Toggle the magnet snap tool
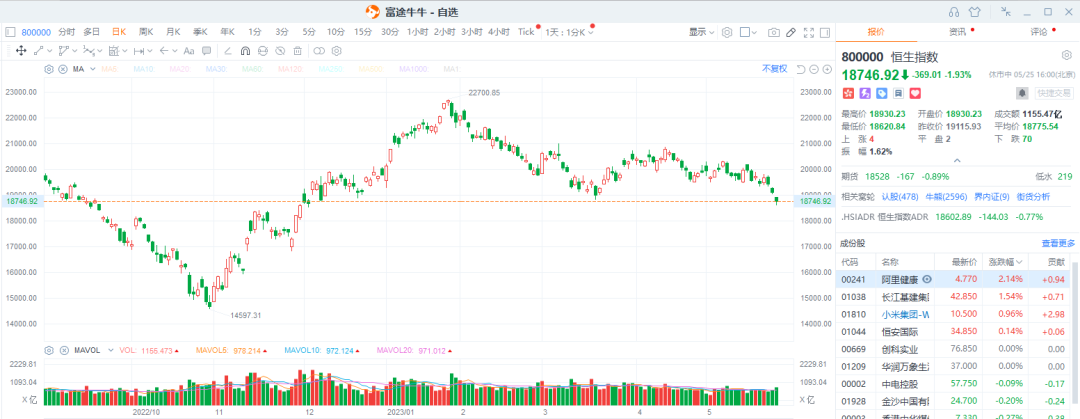 coord(245,50)
